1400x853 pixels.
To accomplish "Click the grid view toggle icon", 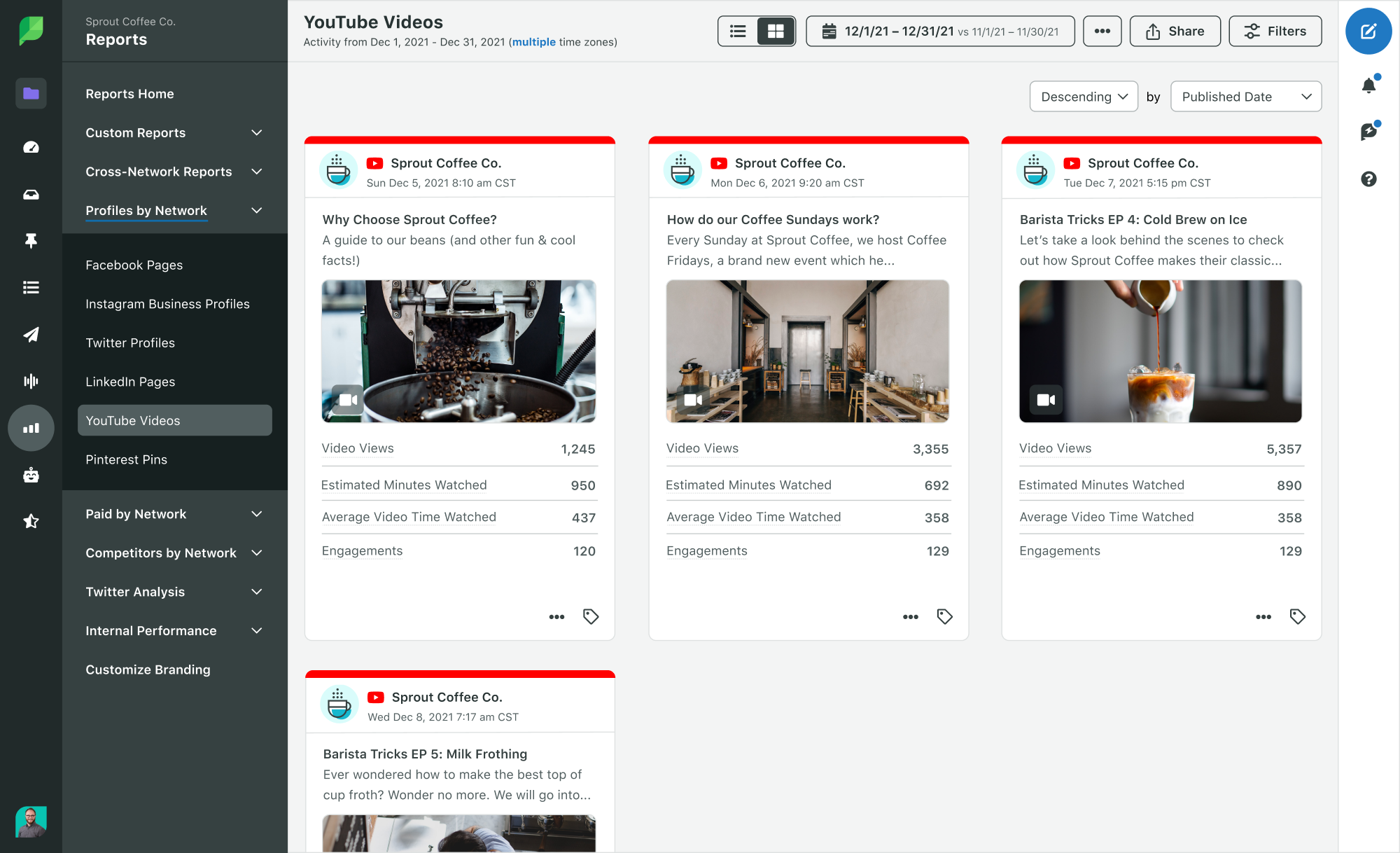I will (x=775, y=31).
